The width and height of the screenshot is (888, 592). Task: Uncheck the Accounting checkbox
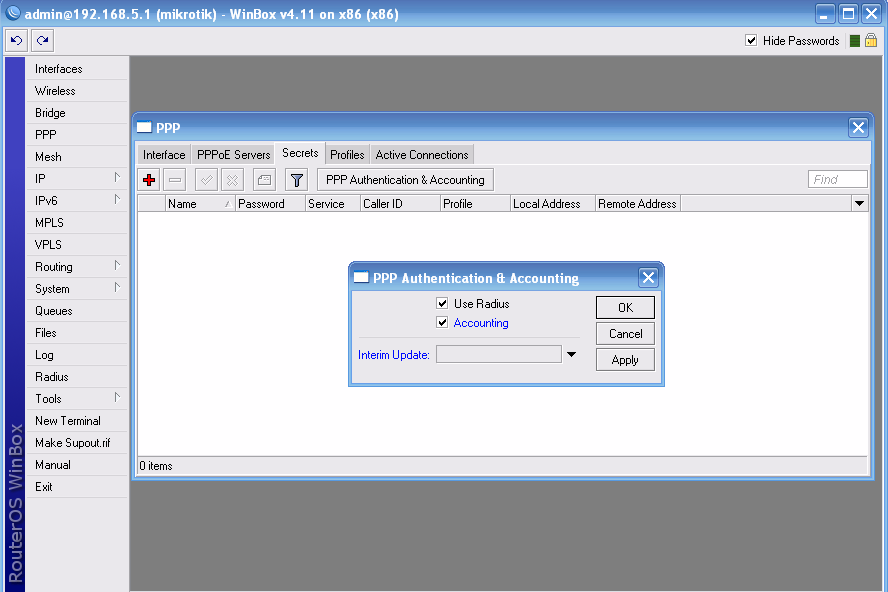[x=442, y=322]
